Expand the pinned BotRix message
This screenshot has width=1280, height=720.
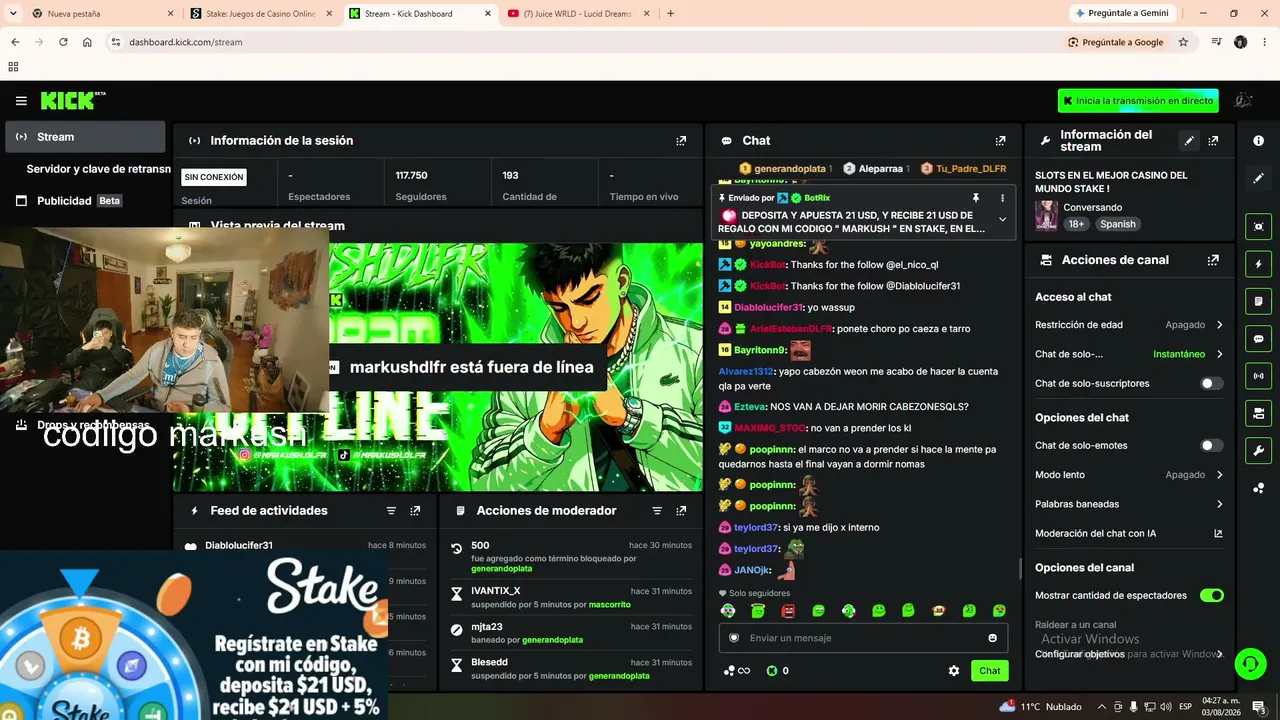[1002, 220]
